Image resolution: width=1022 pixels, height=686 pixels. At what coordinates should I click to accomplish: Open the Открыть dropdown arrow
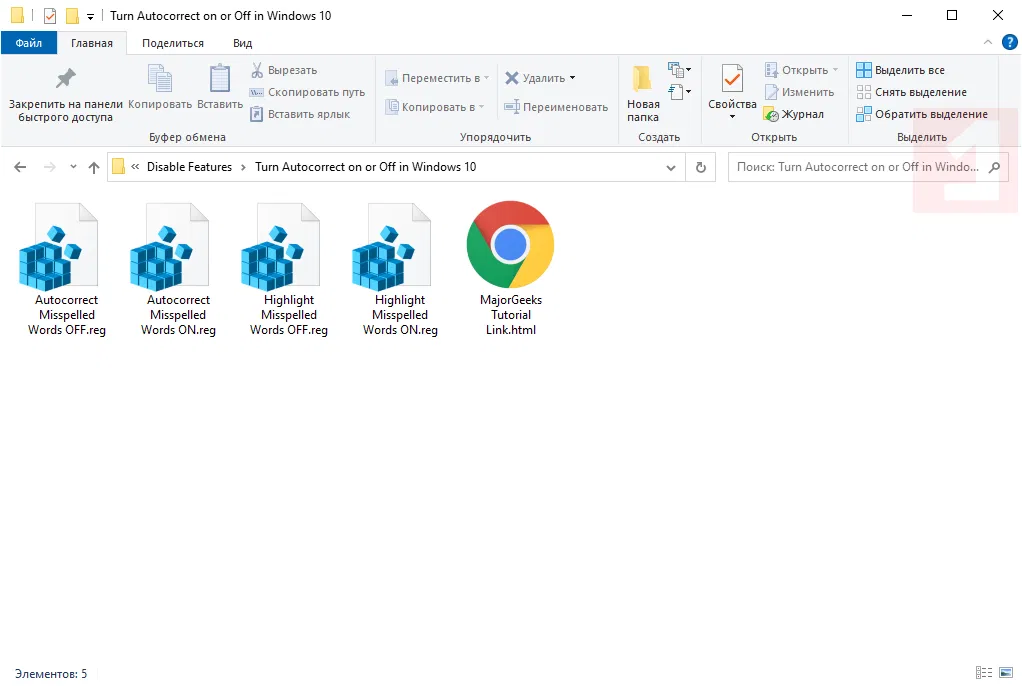click(835, 70)
